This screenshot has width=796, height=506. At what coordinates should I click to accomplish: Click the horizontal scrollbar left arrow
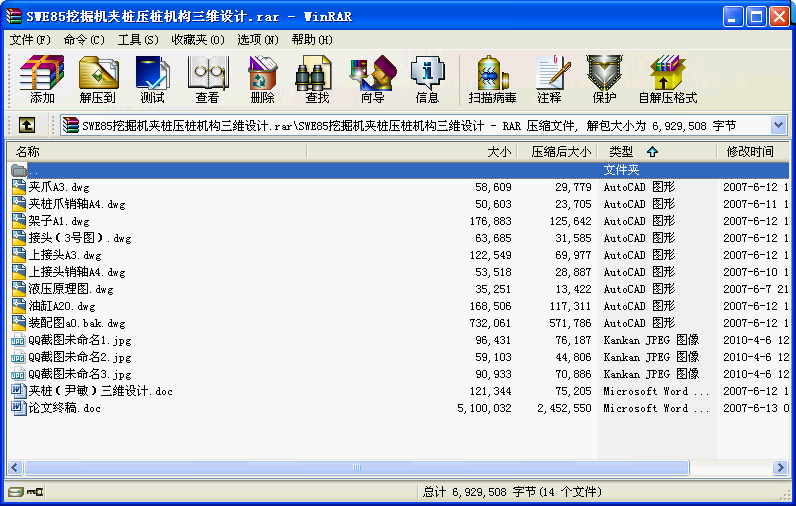[x=15, y=467]
